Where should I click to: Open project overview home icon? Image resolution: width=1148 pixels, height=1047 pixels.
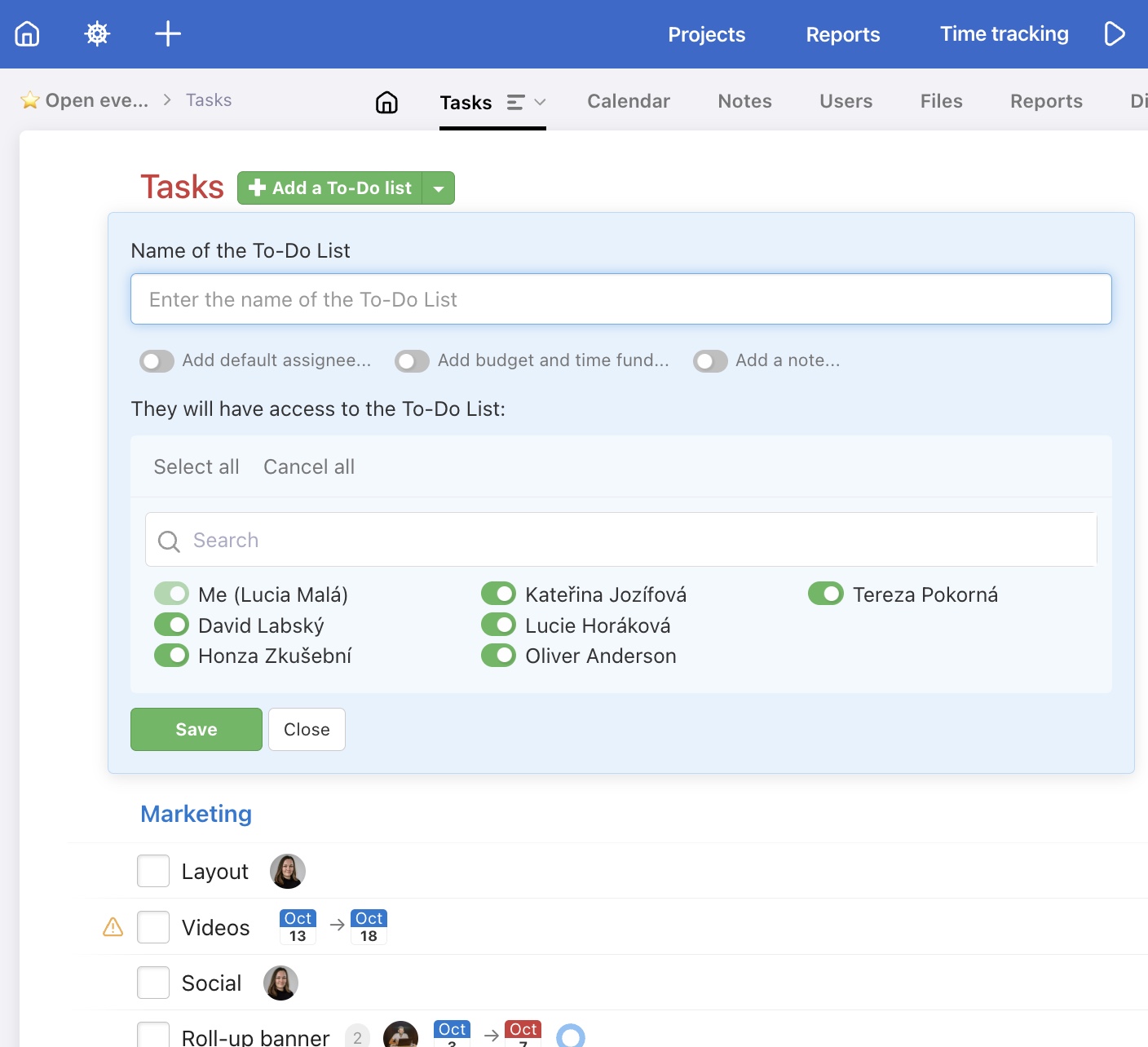[x=386, y=102]
